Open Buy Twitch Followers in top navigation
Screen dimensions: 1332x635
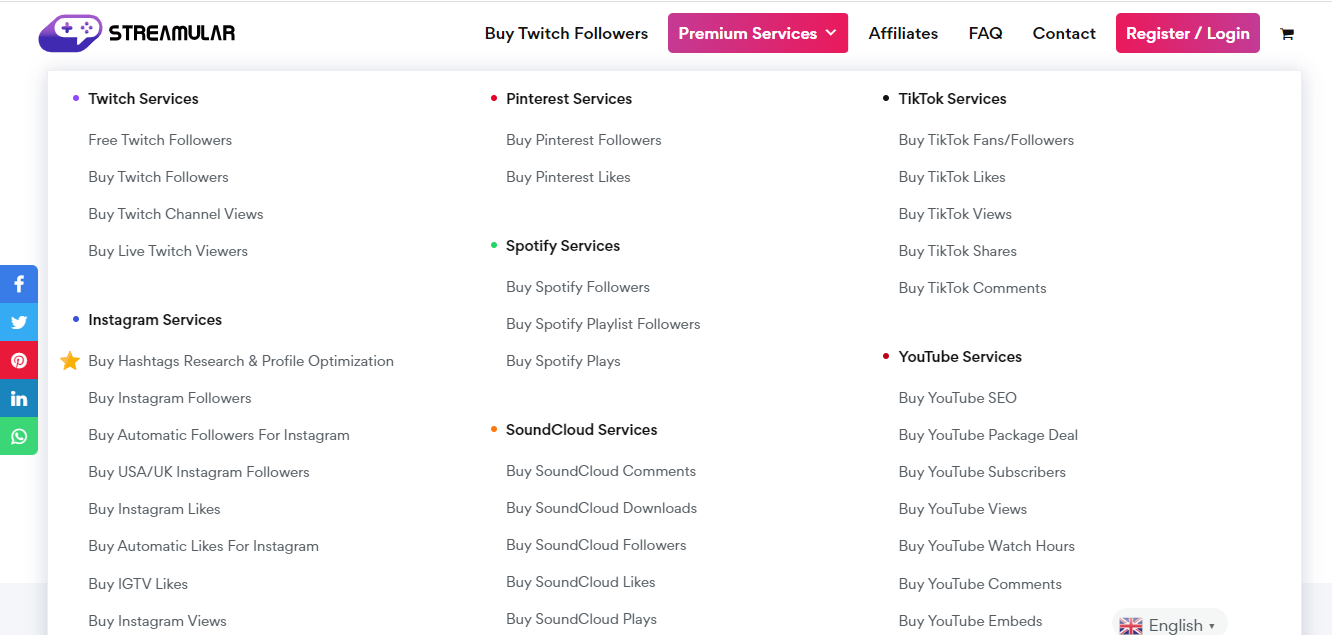pos(566,33)
